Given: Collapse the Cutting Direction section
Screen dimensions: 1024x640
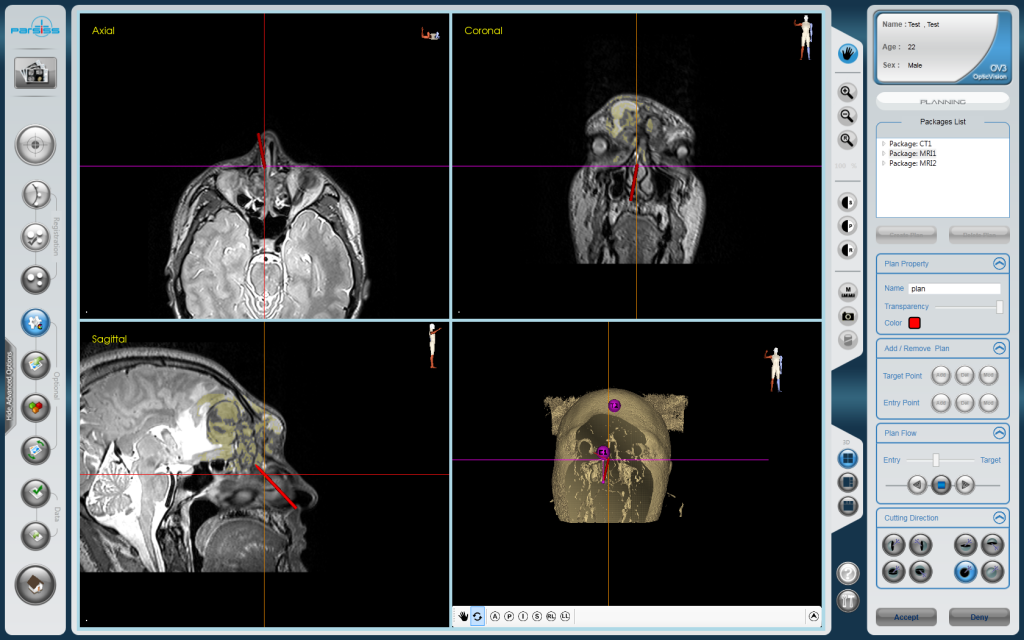Looking at the screenshot, I should 998,518.
